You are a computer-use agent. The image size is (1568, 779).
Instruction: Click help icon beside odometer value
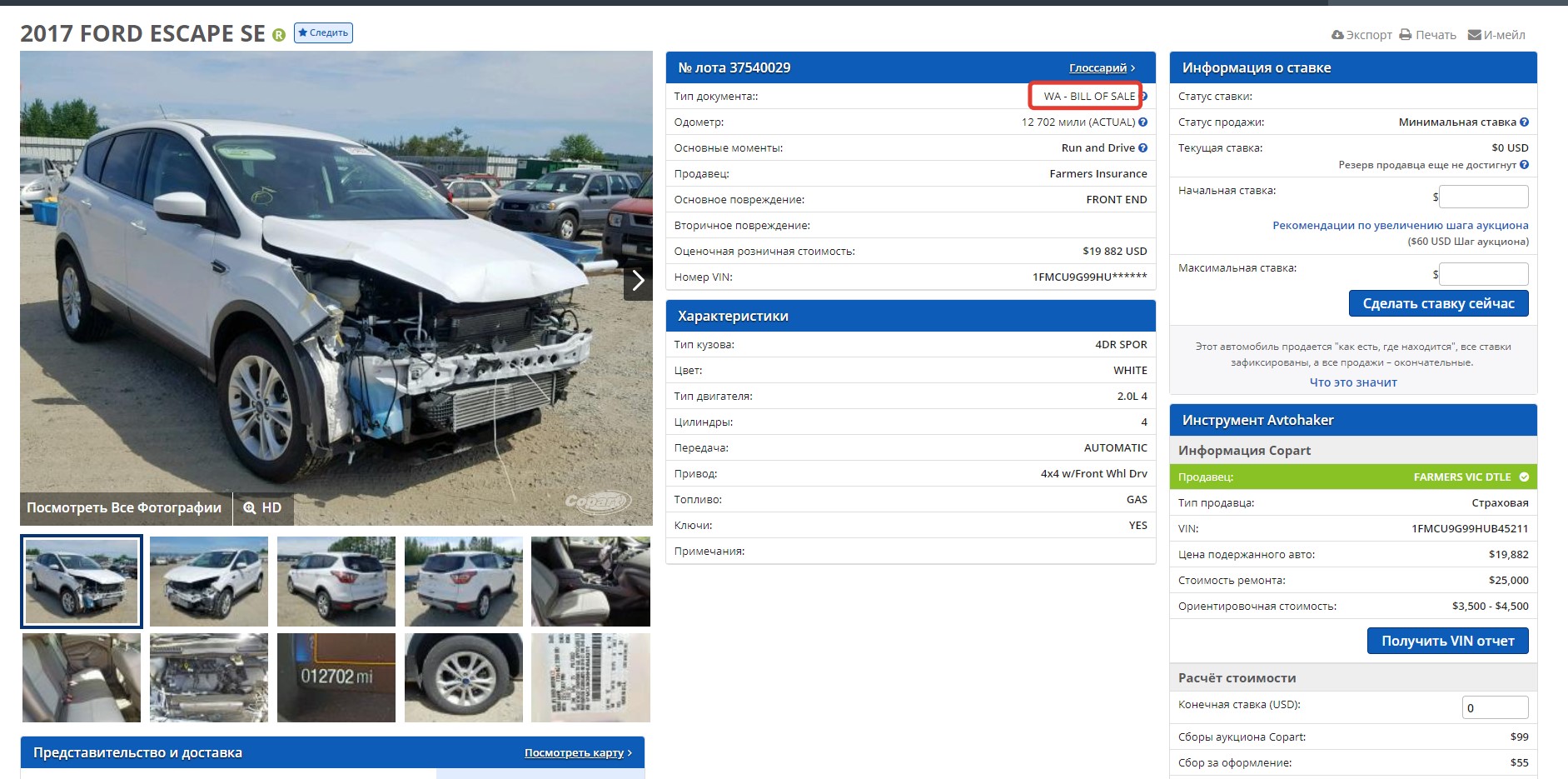pos(1142,122)
